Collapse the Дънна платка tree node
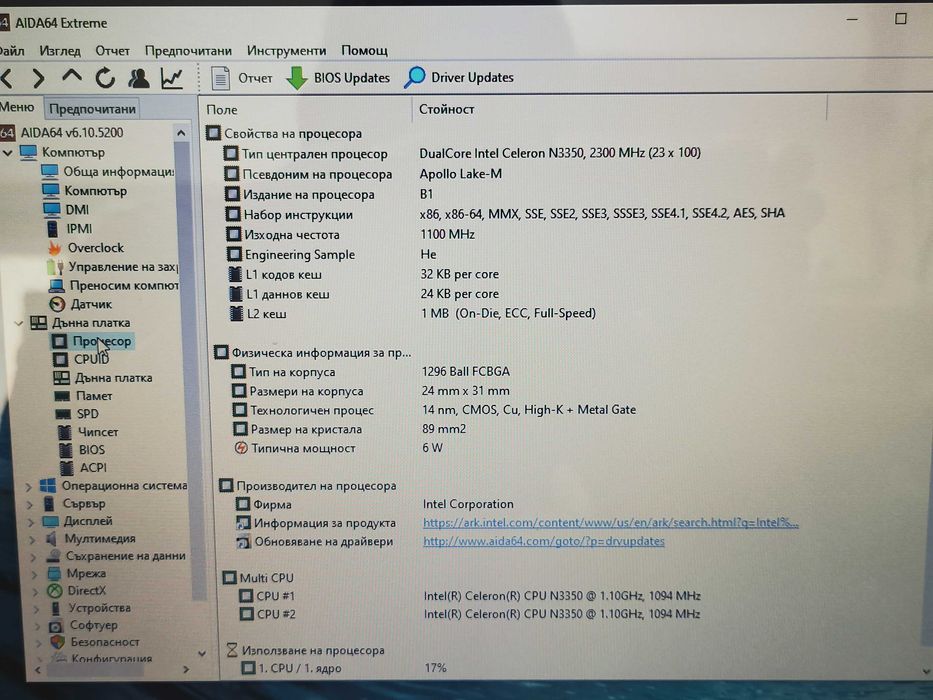The height and width of the screenshot is (700, 933). 19,323
